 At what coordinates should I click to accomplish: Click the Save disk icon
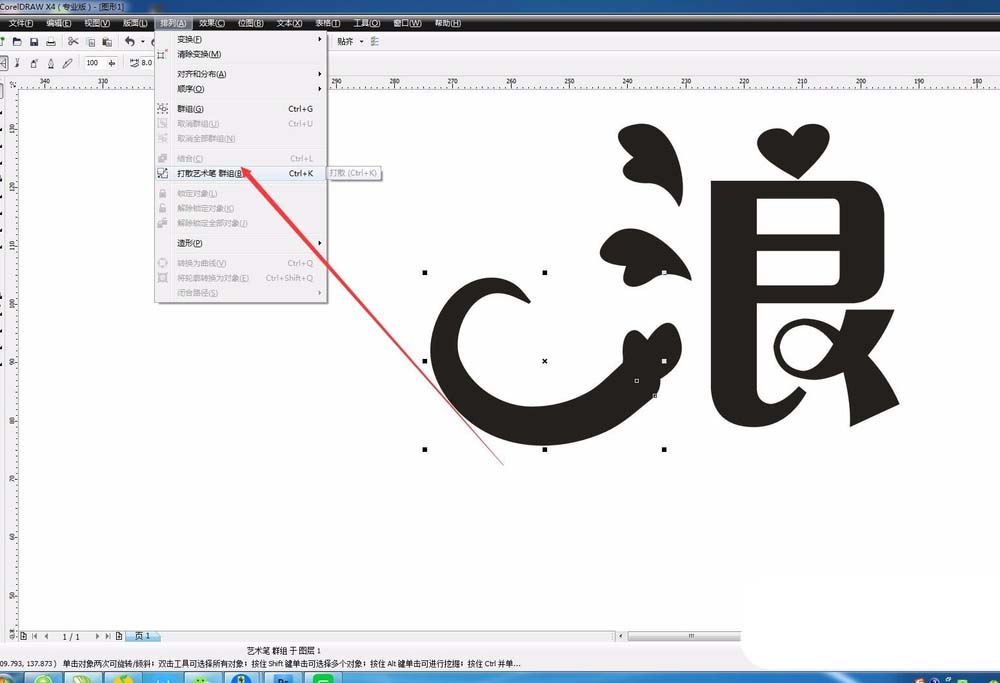point(34,41)
